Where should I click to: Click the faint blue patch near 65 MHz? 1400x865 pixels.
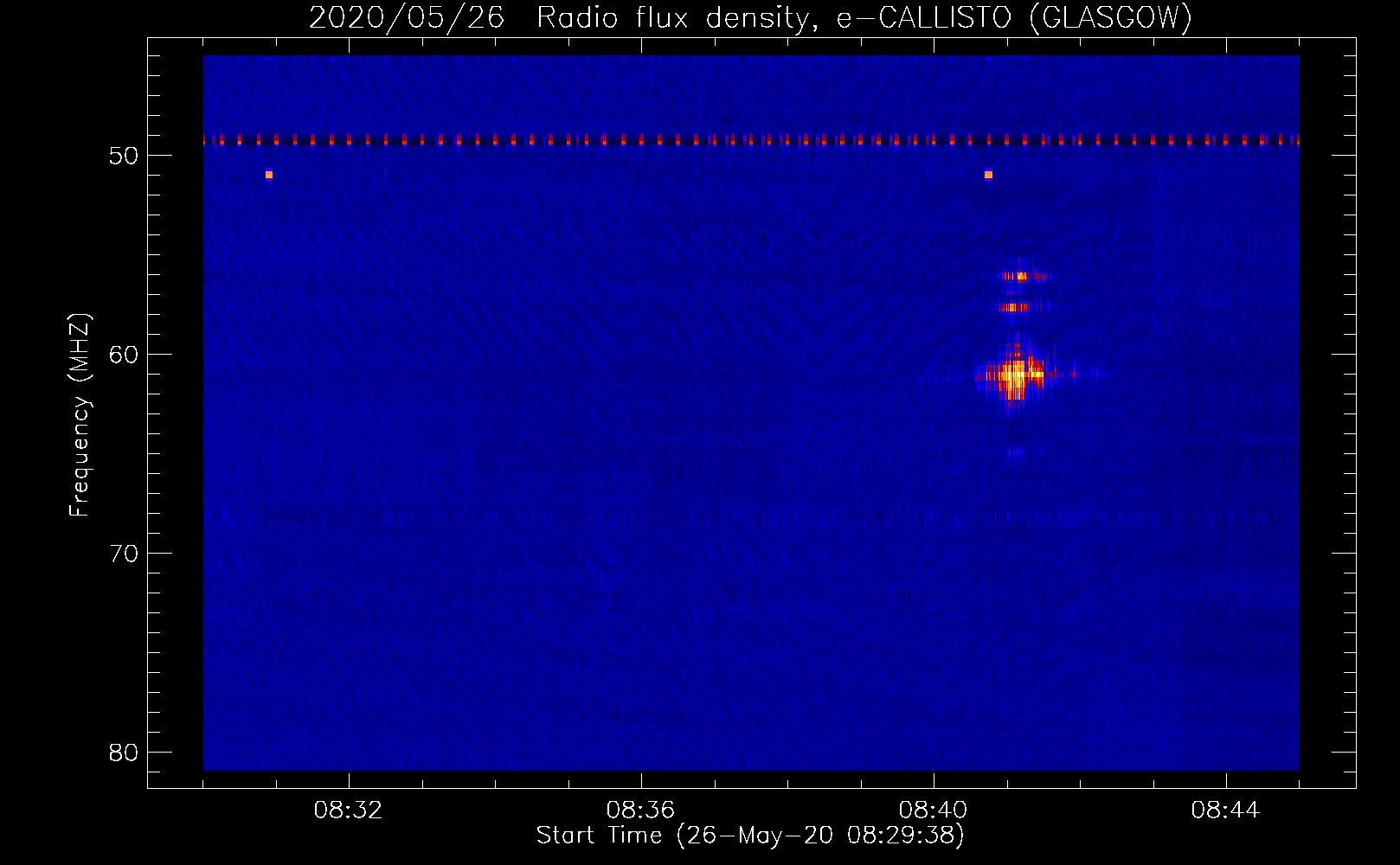click(x=1017, y=452)
